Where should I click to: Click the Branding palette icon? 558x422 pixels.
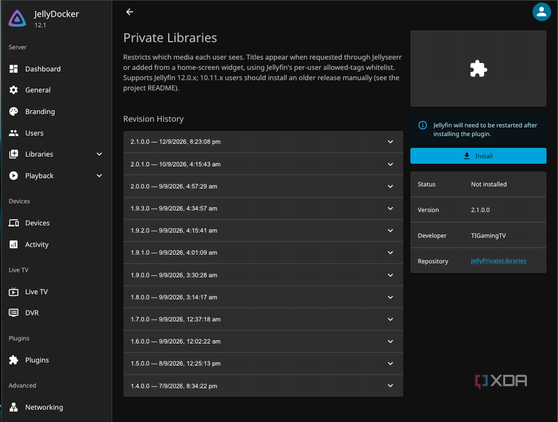14,111
